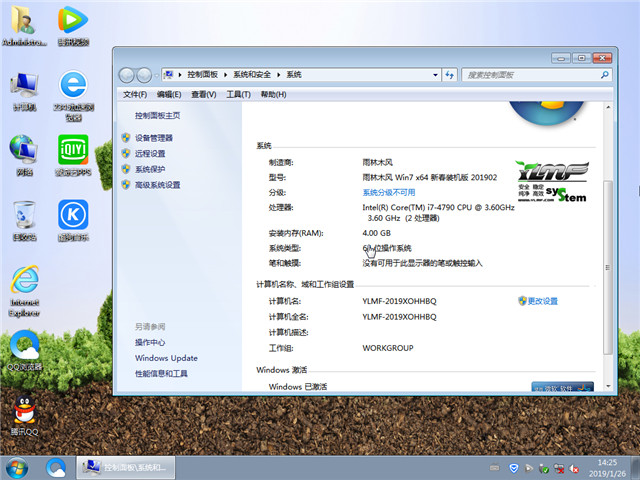Open the 查看(V) menu
The width and height of the screenshot is (640, 480).
204,94
